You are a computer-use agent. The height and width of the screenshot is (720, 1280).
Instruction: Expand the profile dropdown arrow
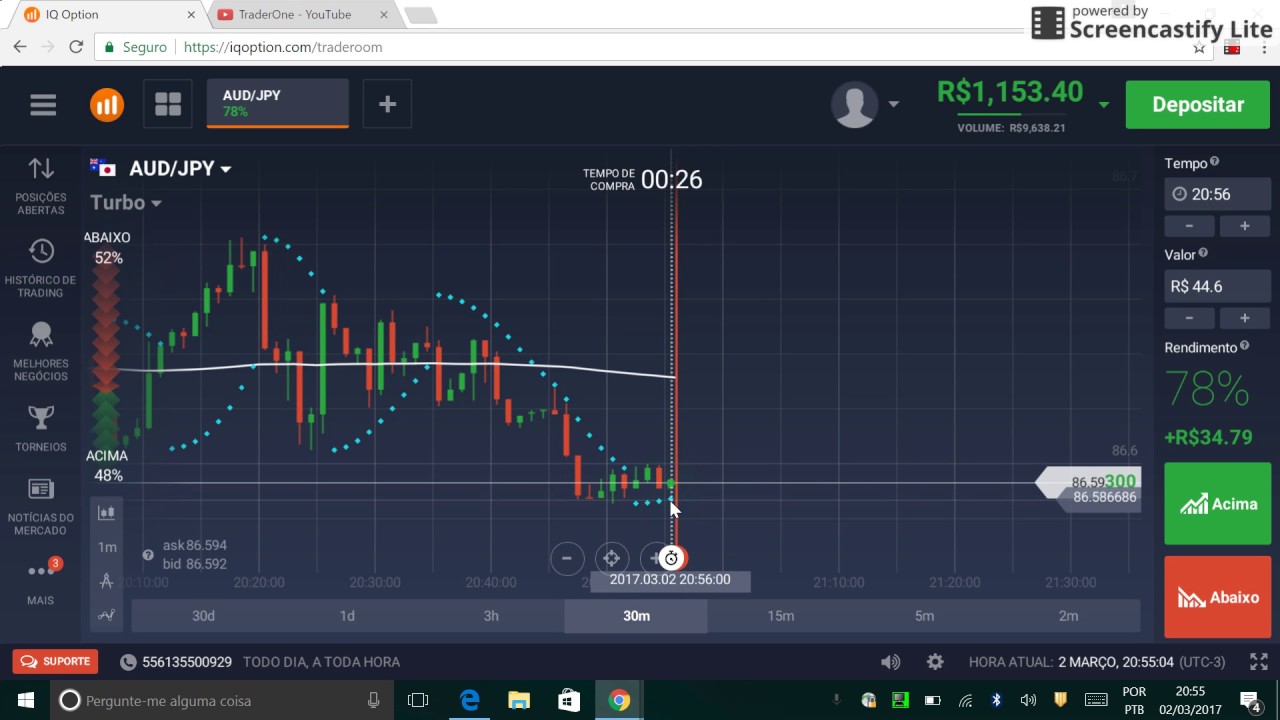pyautogui.click(x=893, y=104)
